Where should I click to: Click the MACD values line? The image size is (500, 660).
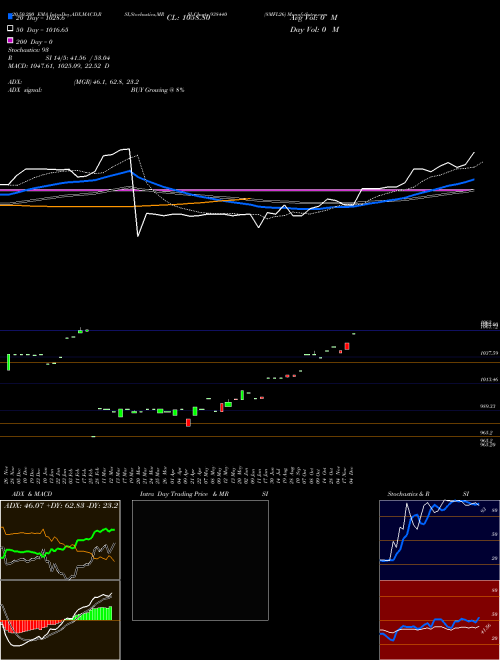click(x=59, y=66)
